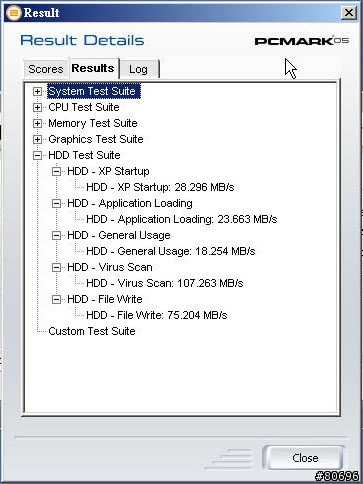Expand the CPU Test Suite node
This screenshot has width=363, height=484.
37,107
